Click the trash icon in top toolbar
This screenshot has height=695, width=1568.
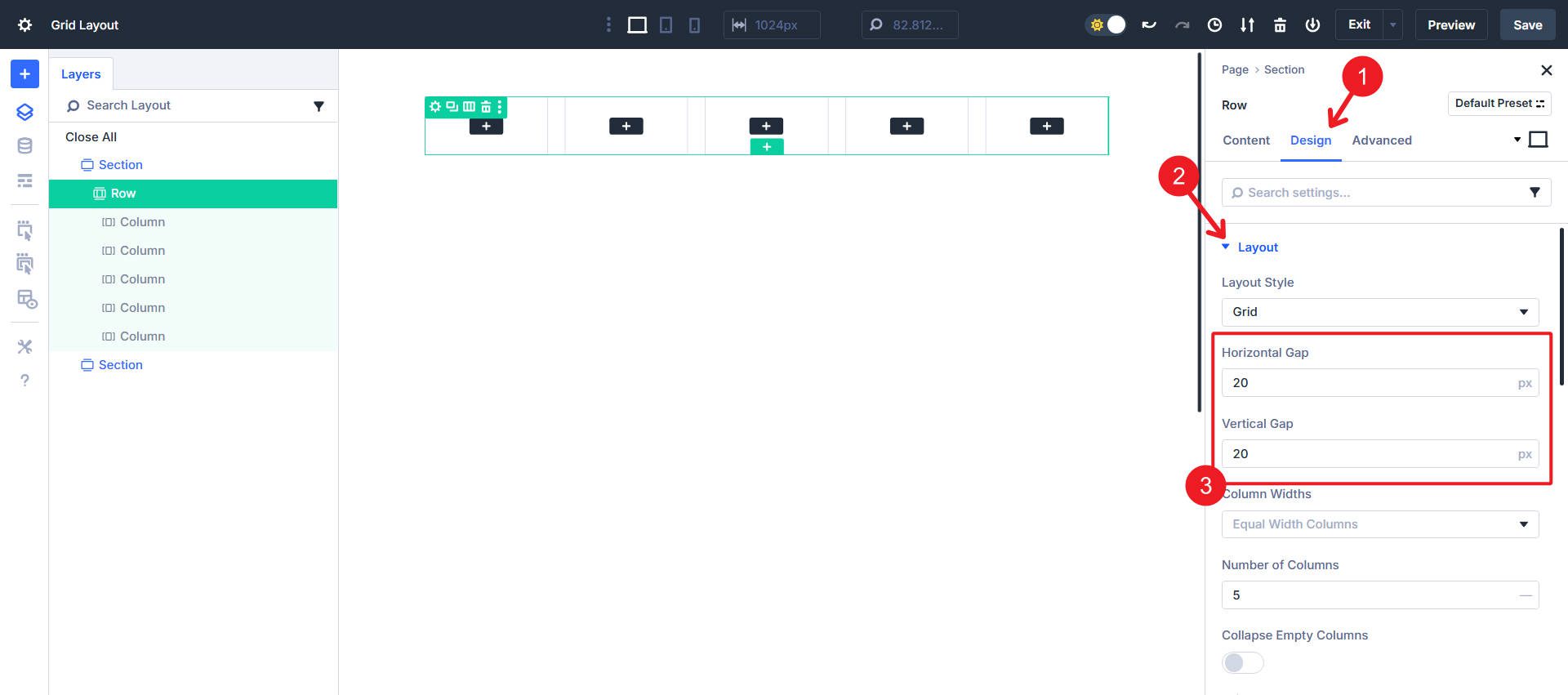click(1280, 25)
